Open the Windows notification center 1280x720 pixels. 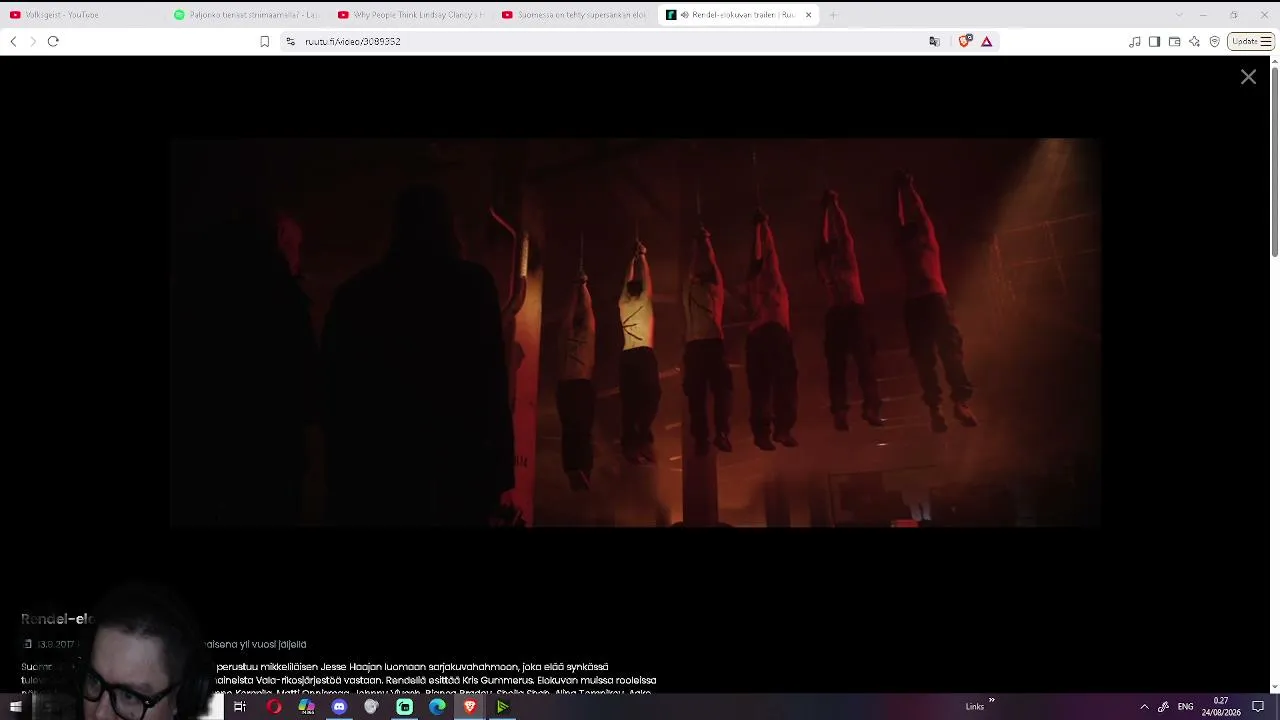[x=1258, y=707]
